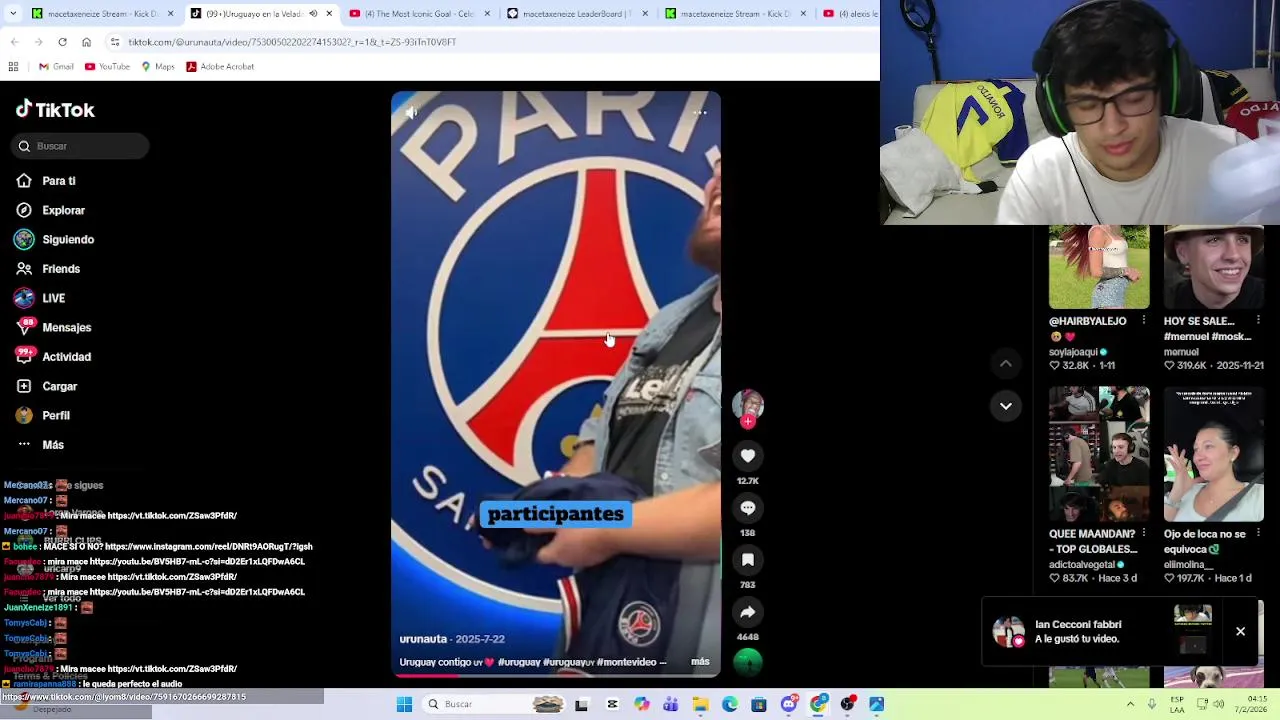Screen dimensions: 1280x720
Task: Open options for QUEE MAANDAN video
Action: pos(1143,534)
